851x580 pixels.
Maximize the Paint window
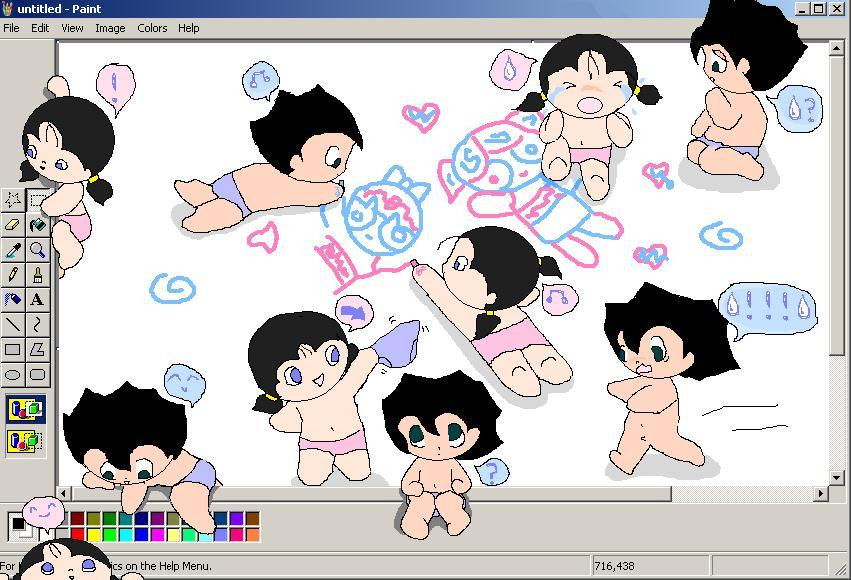(x=819, y=8)
